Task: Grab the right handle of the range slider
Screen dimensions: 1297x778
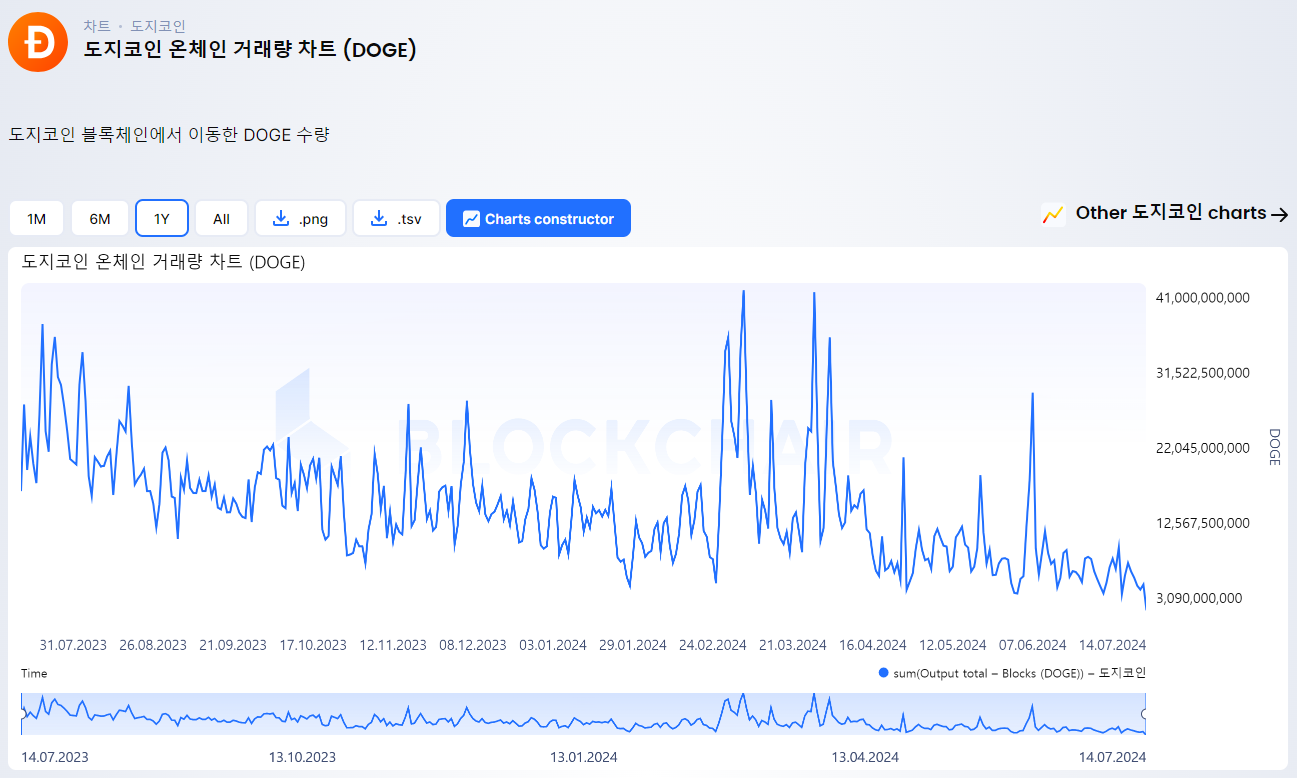Action: point(1145,714)
